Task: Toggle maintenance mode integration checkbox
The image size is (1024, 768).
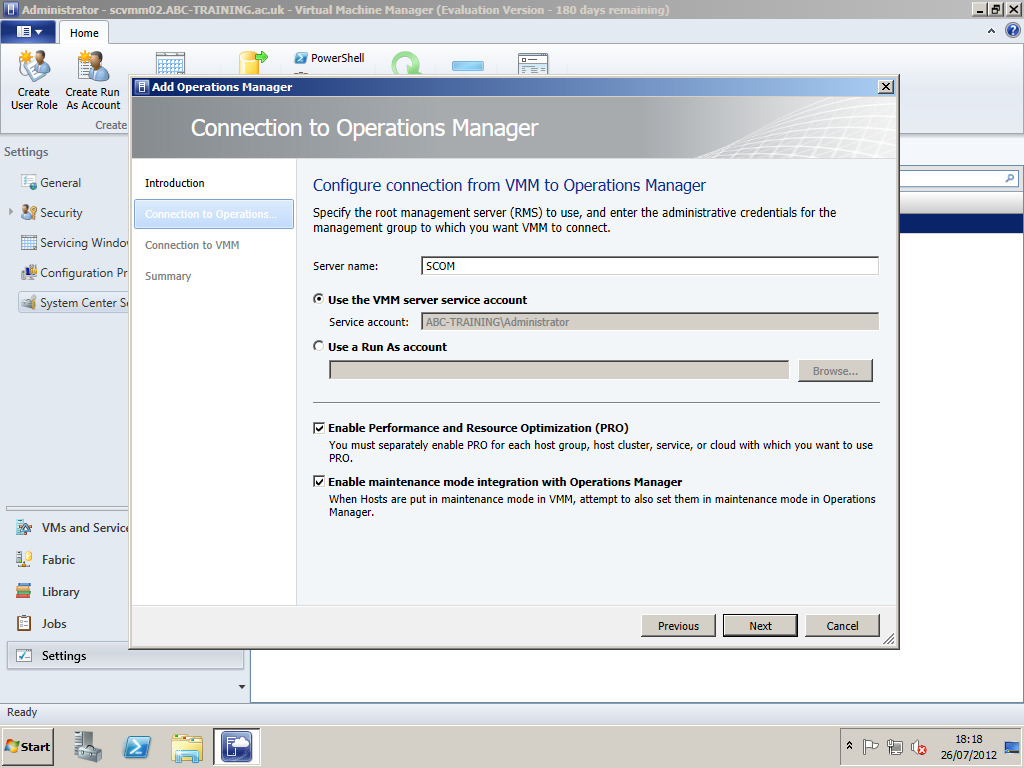Action: point(319,481)
